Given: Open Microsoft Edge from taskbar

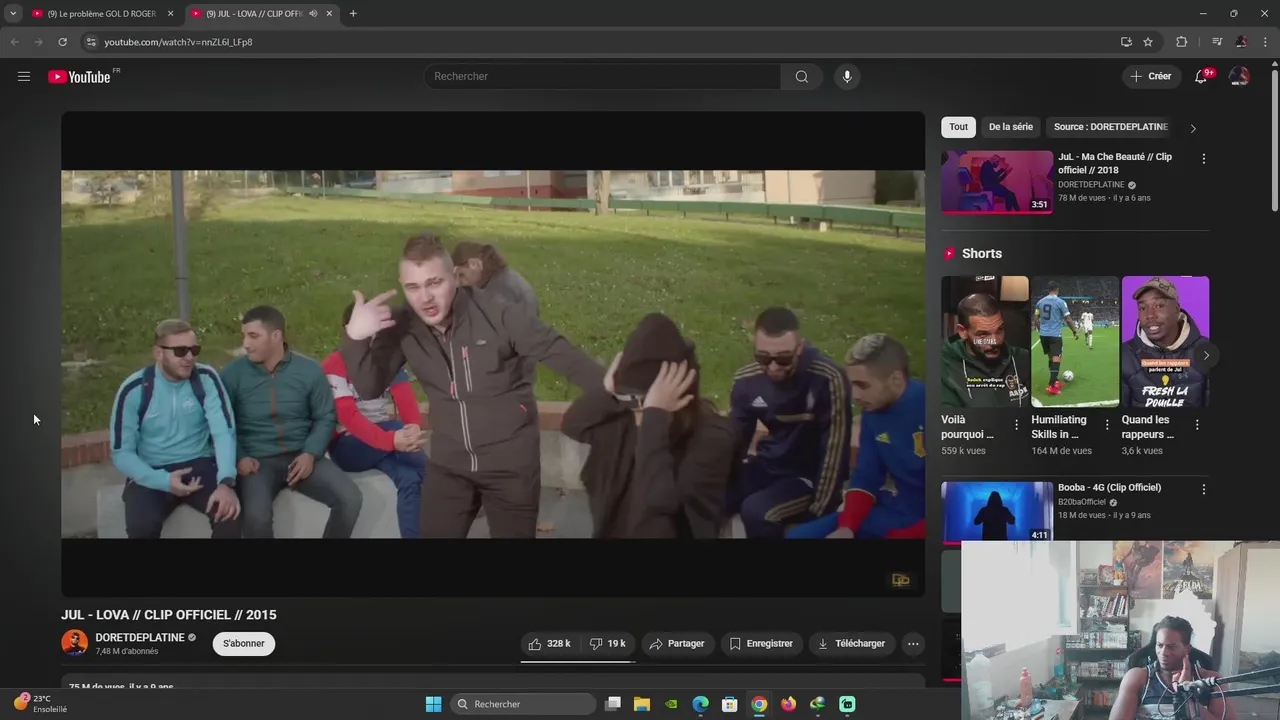Looking at the screenshot, I should tap(700, 704).
